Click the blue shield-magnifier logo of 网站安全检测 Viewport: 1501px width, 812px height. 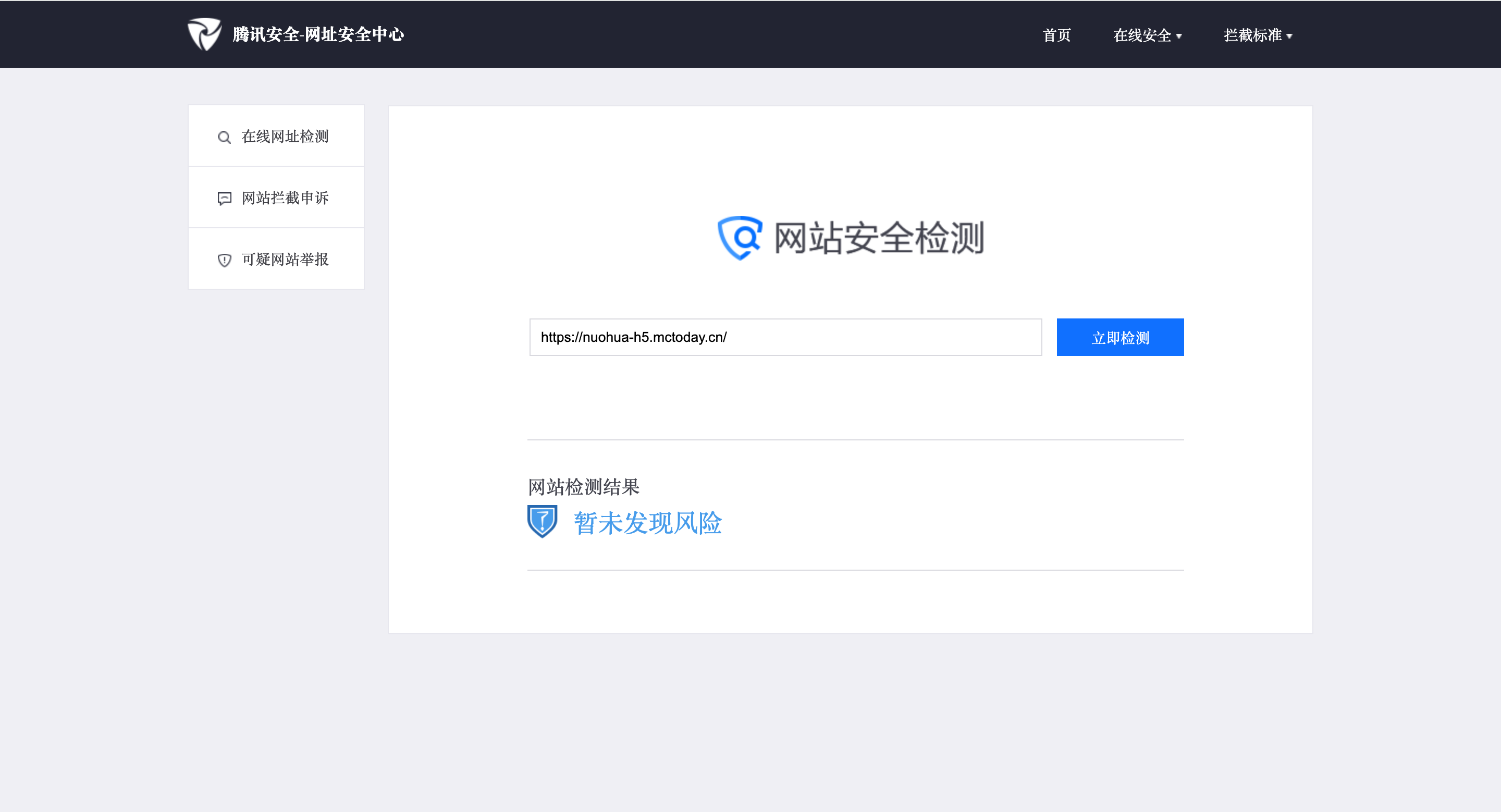coord(740,238)
